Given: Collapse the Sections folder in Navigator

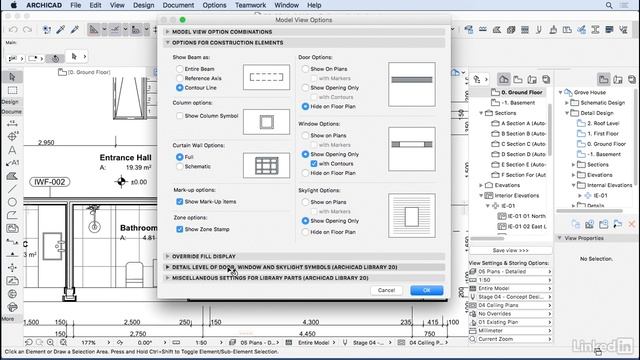Looking at the screenshot, I should click(481, 113).
